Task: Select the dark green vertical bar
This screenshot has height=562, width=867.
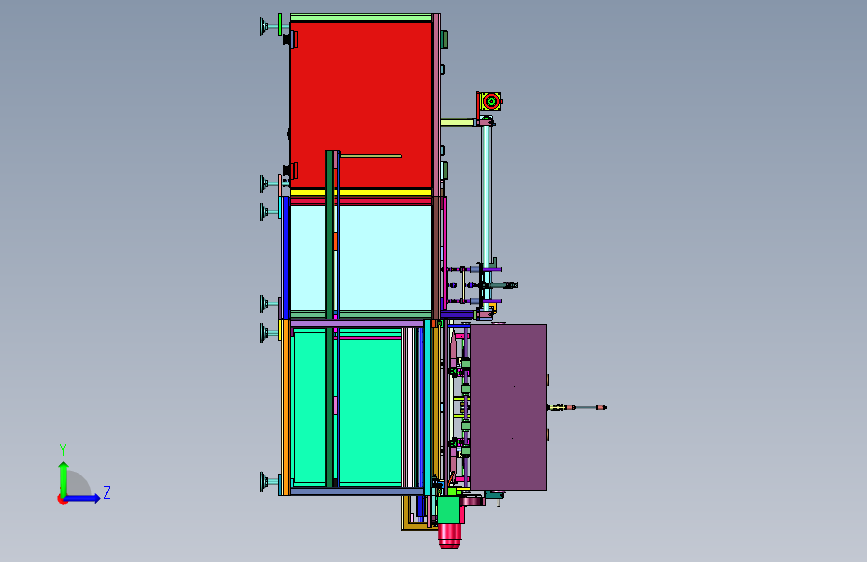Action: (x=330, y=318)
